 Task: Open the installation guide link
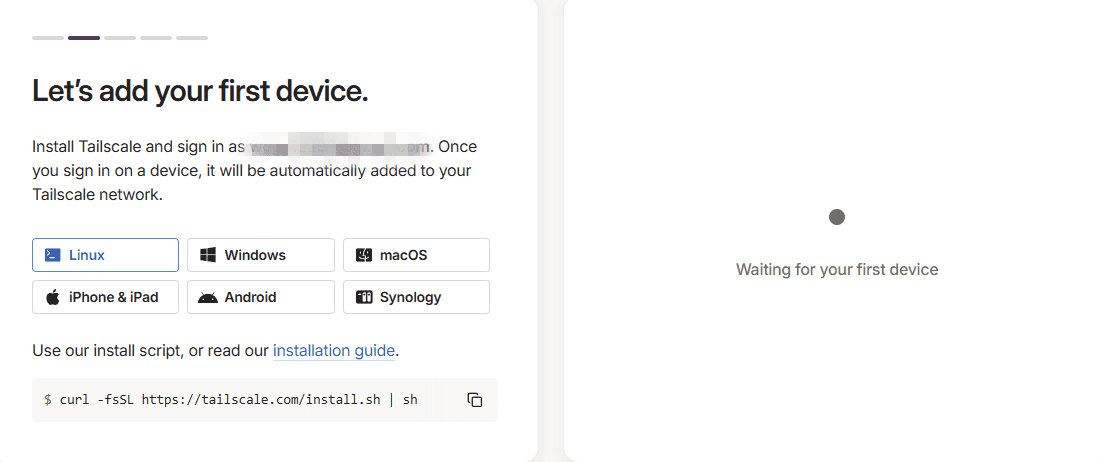click(x=334, y=351)
